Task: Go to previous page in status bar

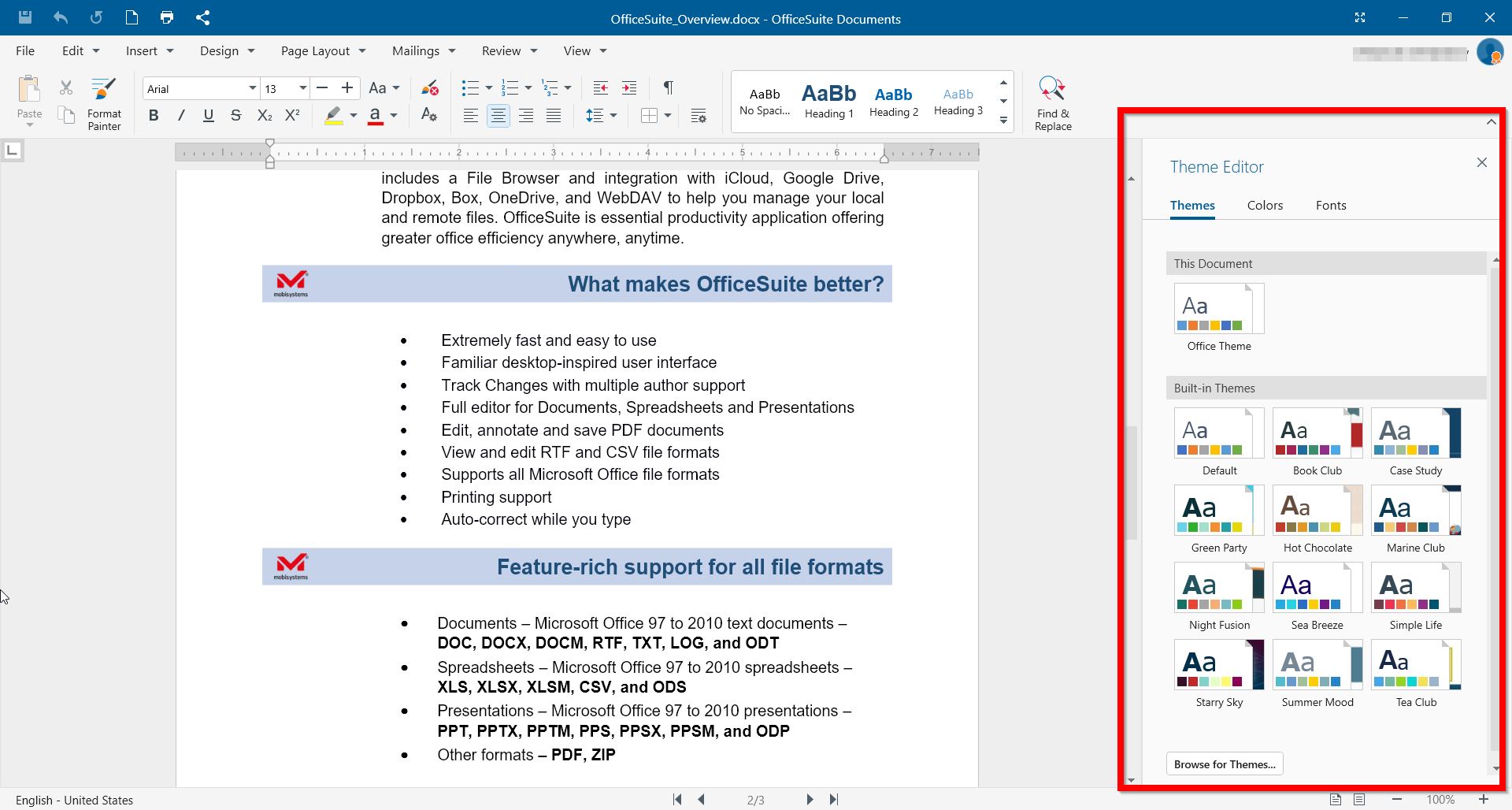Action: pos(701,799)
